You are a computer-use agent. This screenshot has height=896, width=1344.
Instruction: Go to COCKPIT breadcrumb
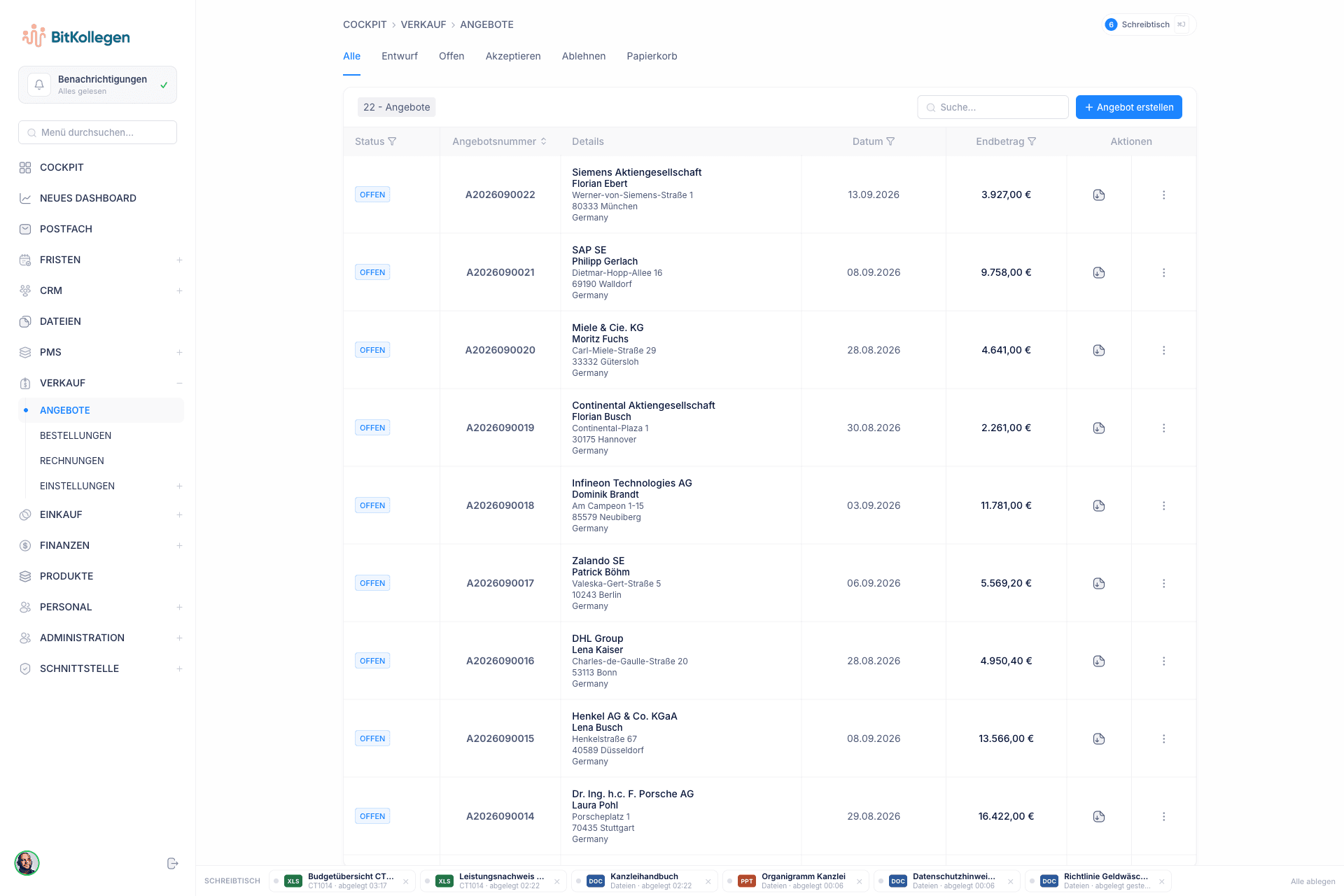click(x=365, y=24)
